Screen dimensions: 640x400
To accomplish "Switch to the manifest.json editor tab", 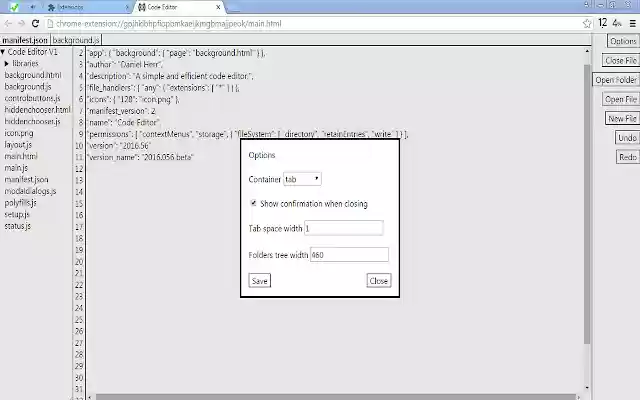I will 25,40.
